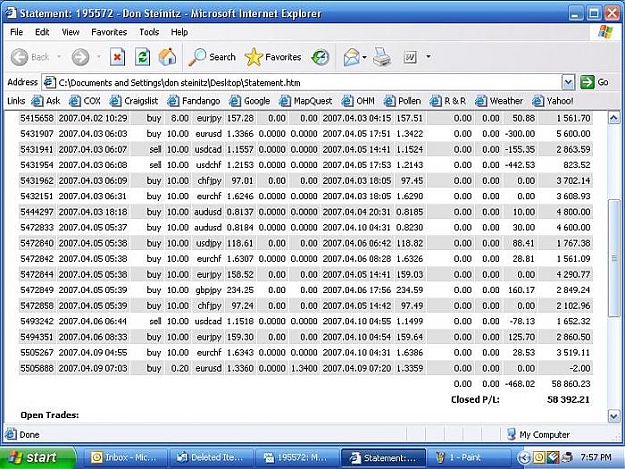This screenshot has height=469, width=625.
Task: Open the R & R links shortcut
Action: (448, 101)
